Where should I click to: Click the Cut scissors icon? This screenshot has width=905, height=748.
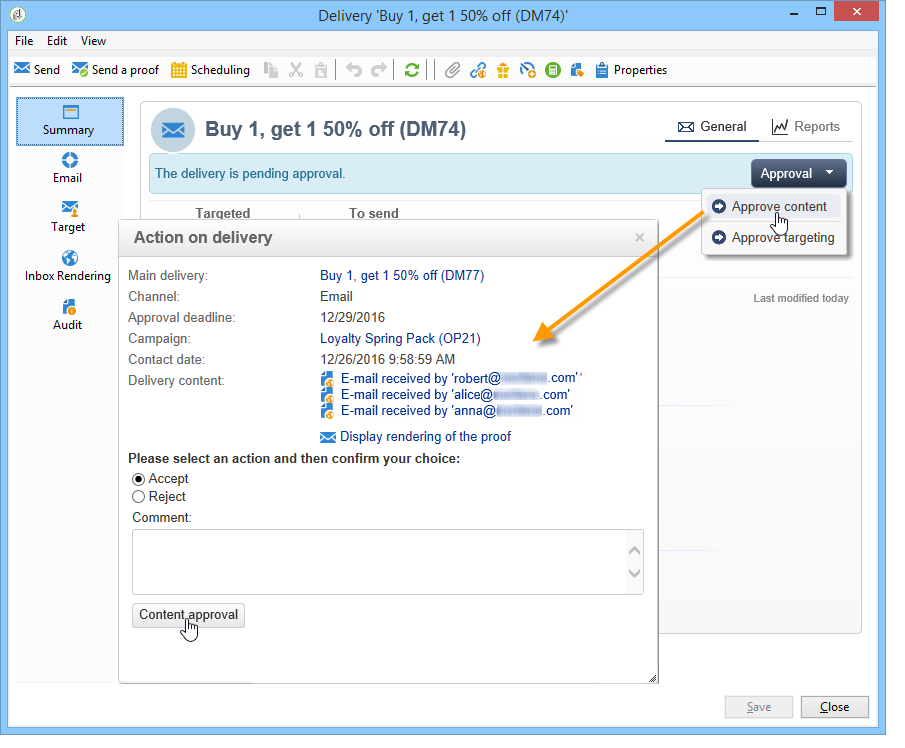(296, 70)
